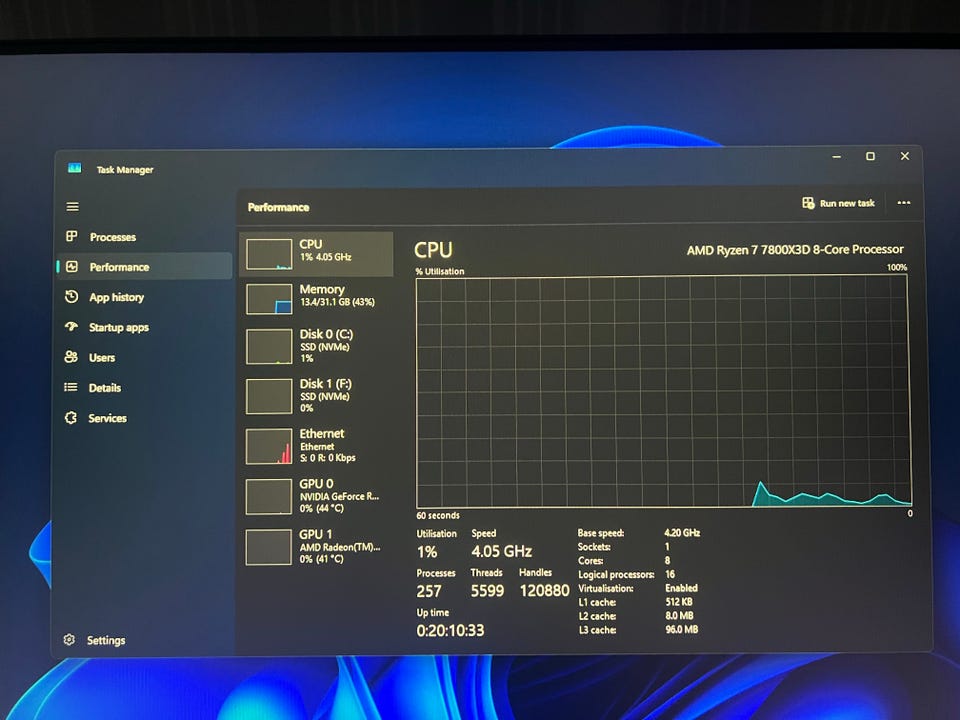
Task: Click the Base speed 4.20 GHz value
Action: click(x=682, y=533)
